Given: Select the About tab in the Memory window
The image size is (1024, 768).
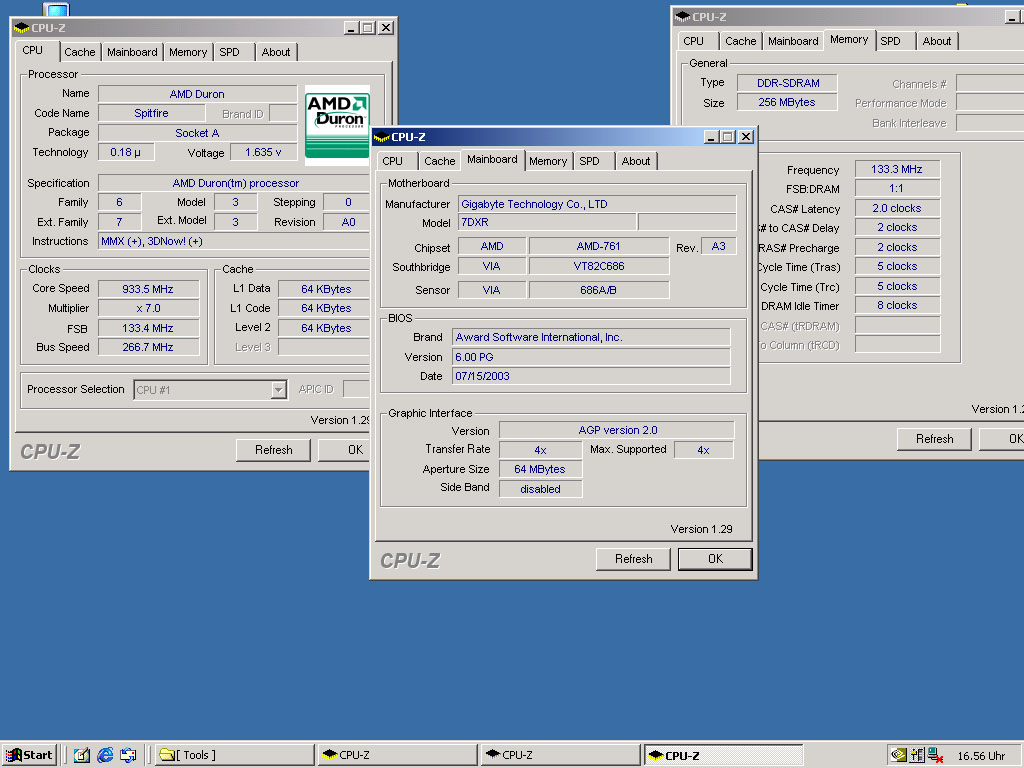Looking at the screenshot, I should coord(937,41).
